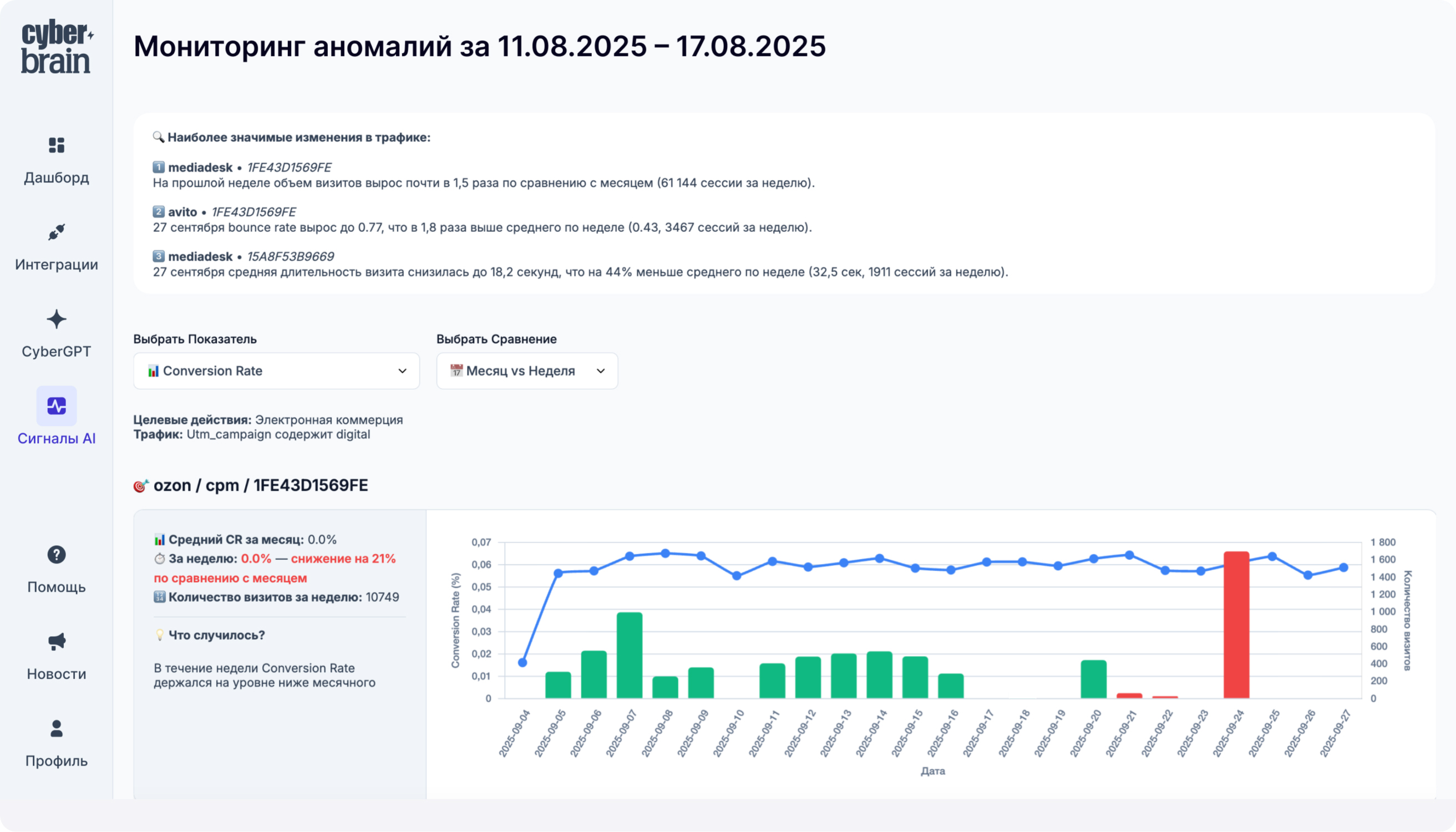Expand the Месяц vs Неделя comparison dropdown
The width and height of the screenshot is (1456, 832).
(x=527, y=371)
